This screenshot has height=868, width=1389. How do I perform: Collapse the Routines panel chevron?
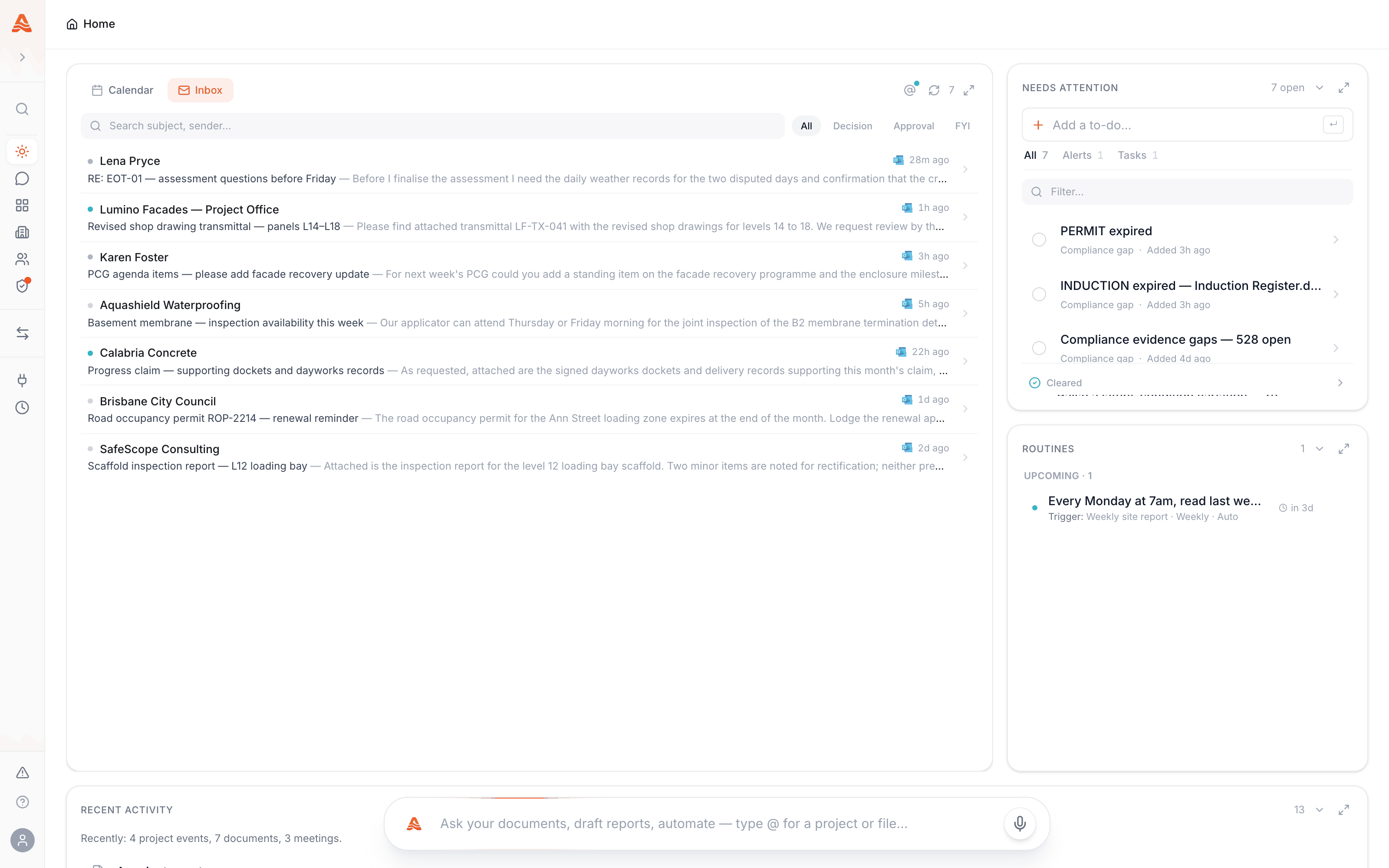coord(1320,449)
